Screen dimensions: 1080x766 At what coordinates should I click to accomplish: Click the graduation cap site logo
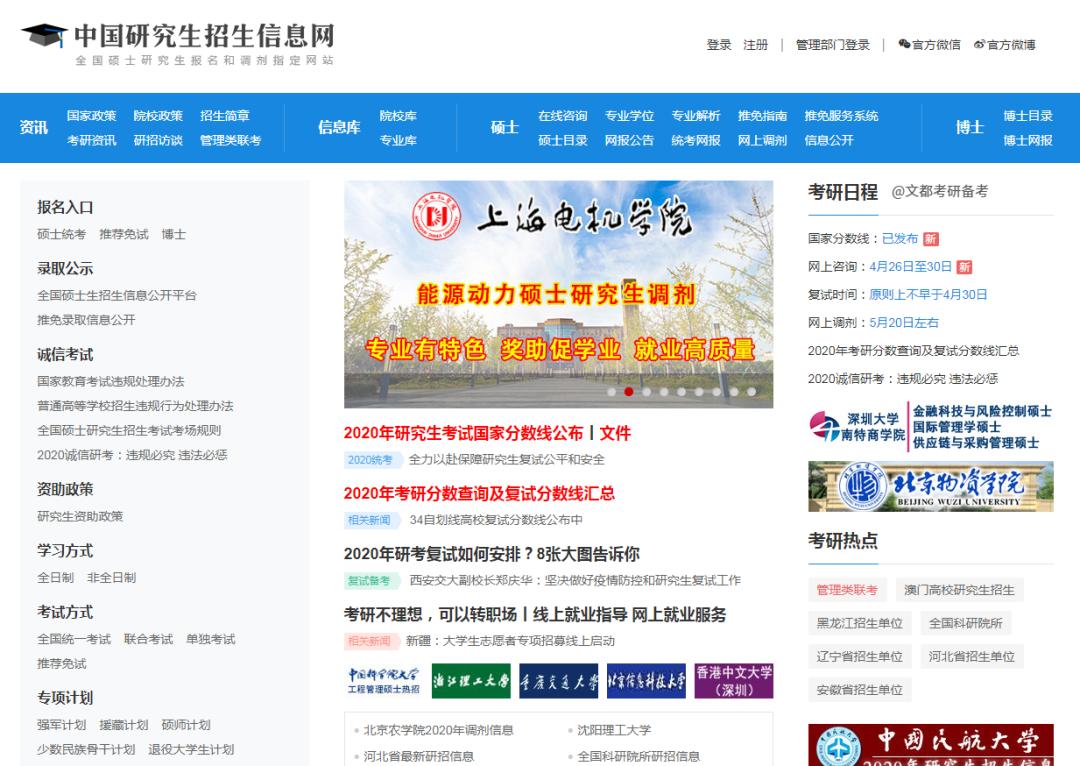(44, 38)
